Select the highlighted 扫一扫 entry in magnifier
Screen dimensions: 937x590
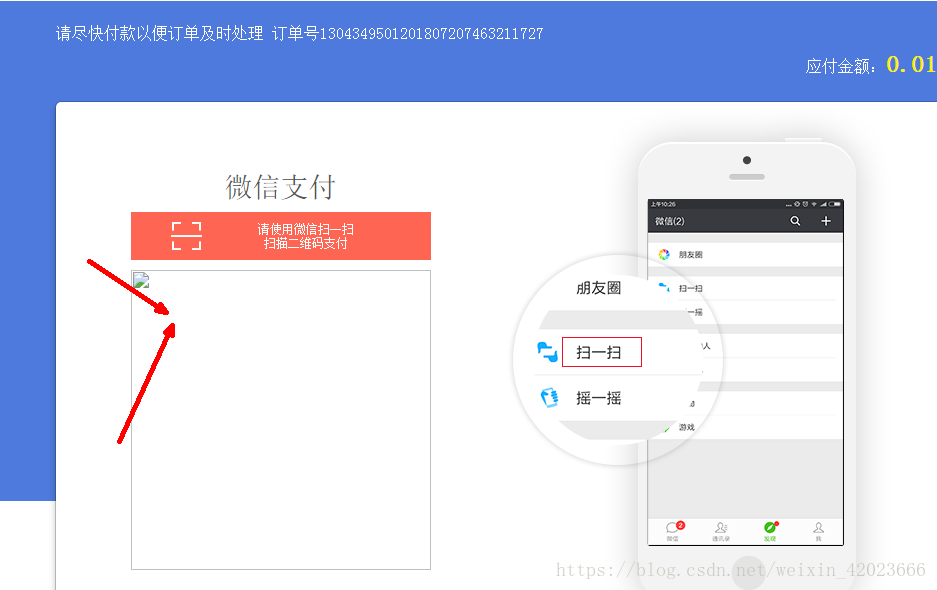coord(602,352)
